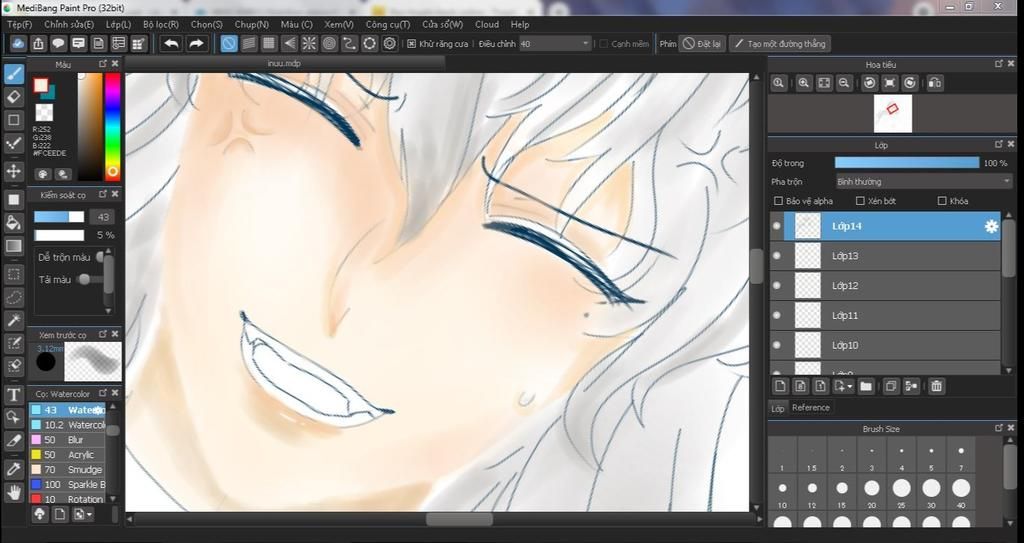Image resolution: width=1024 pixels, height=543 pixels.
Task: Select the Eyedropper tool
Action: [14, 469]
